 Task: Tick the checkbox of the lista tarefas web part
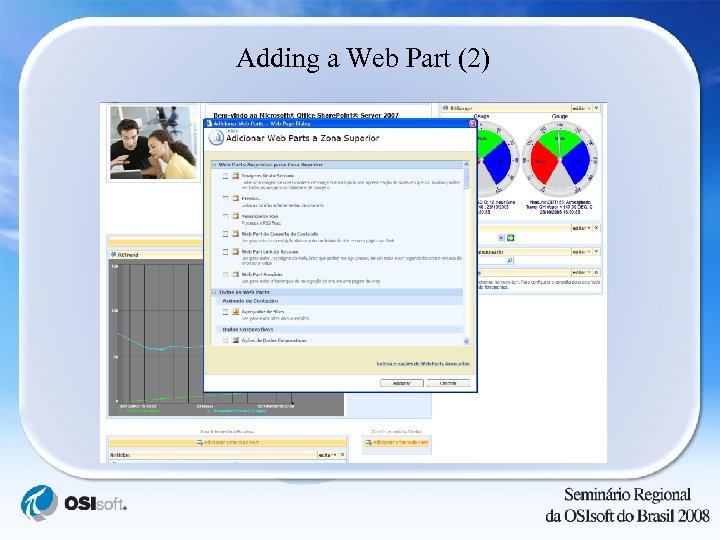pos(225,198)
